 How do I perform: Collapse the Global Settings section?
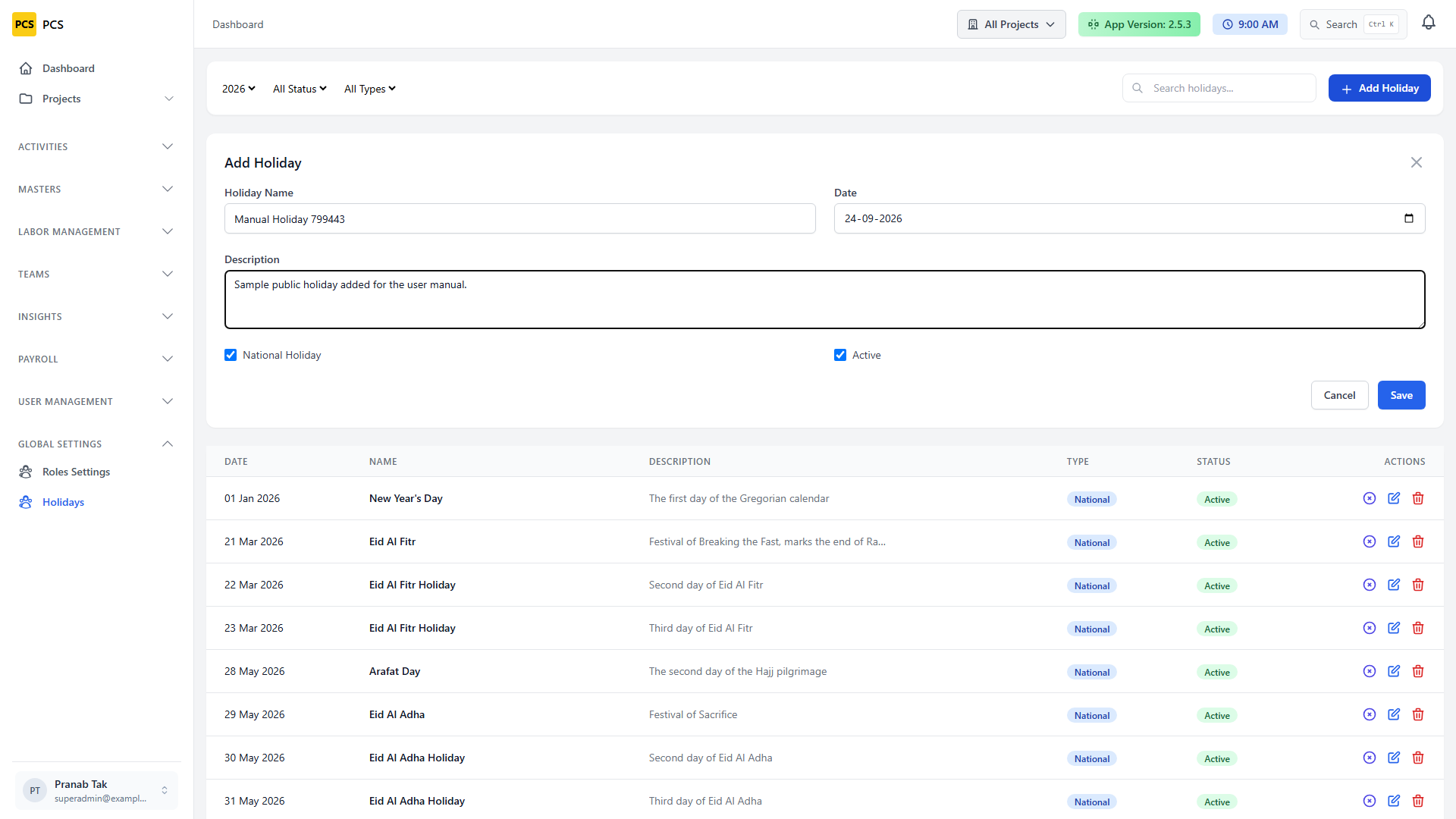pos(96,444)
